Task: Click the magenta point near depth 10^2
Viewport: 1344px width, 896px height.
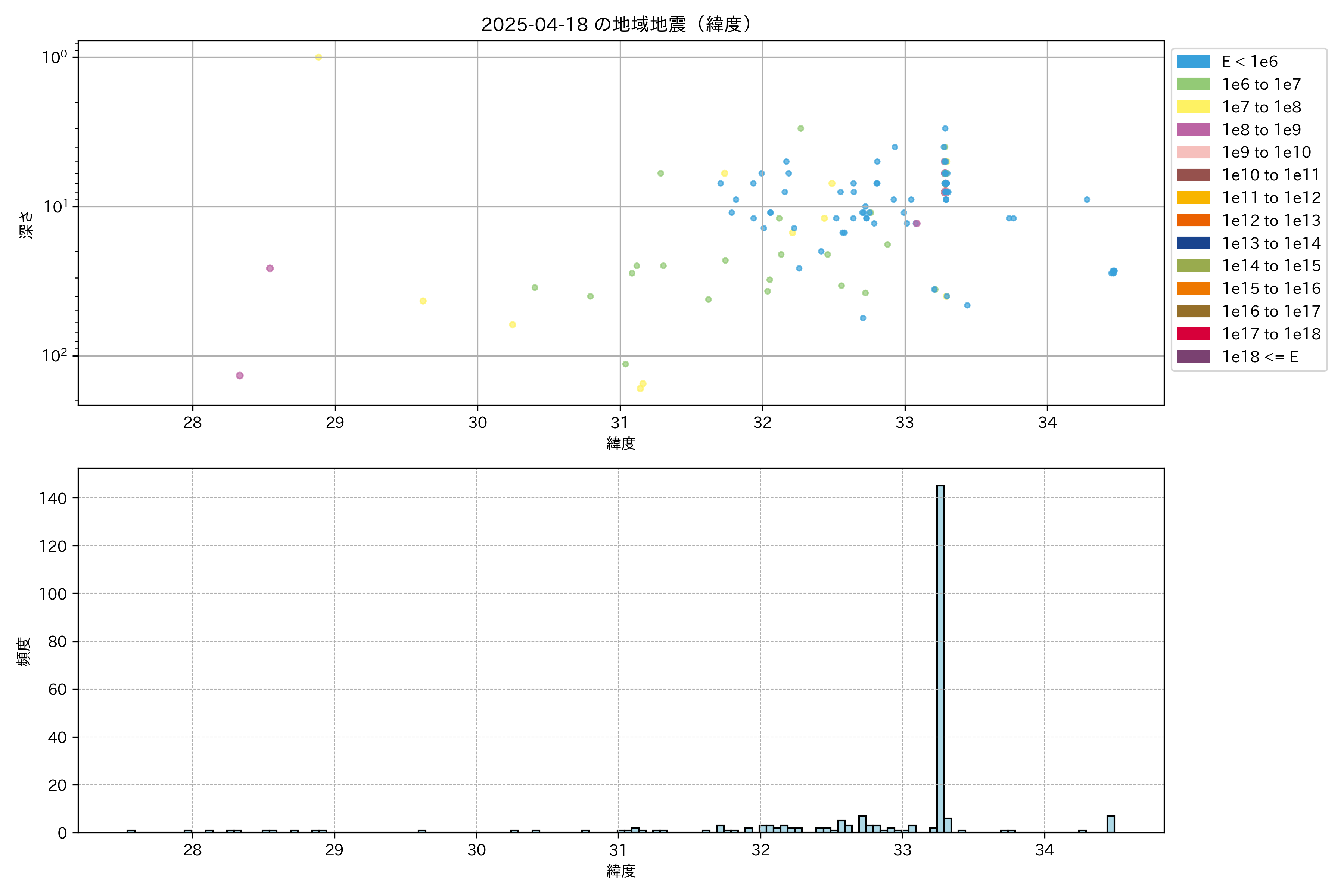Action: point(239,376)
